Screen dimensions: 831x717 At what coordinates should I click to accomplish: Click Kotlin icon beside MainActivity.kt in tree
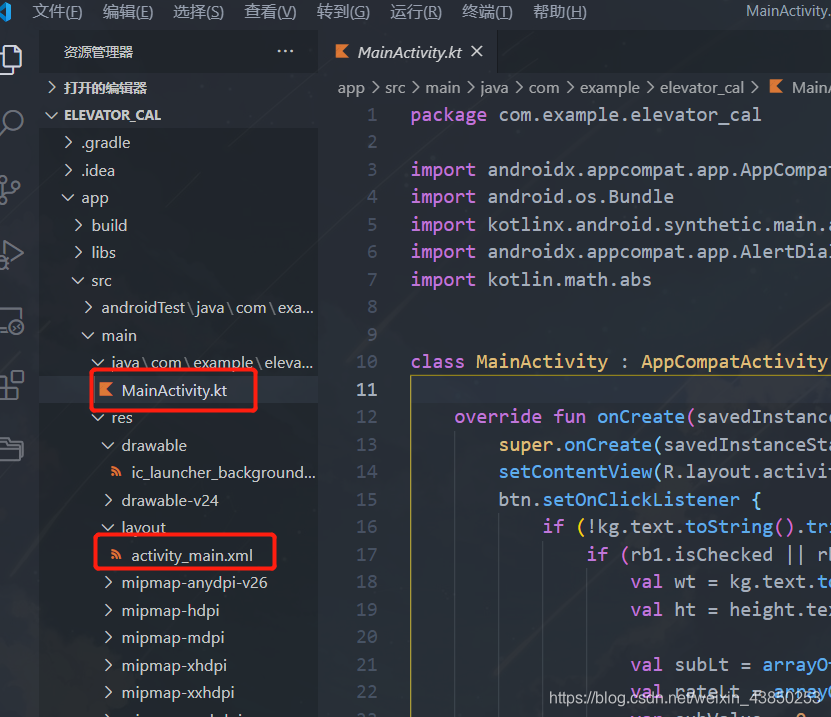(106, 390)
